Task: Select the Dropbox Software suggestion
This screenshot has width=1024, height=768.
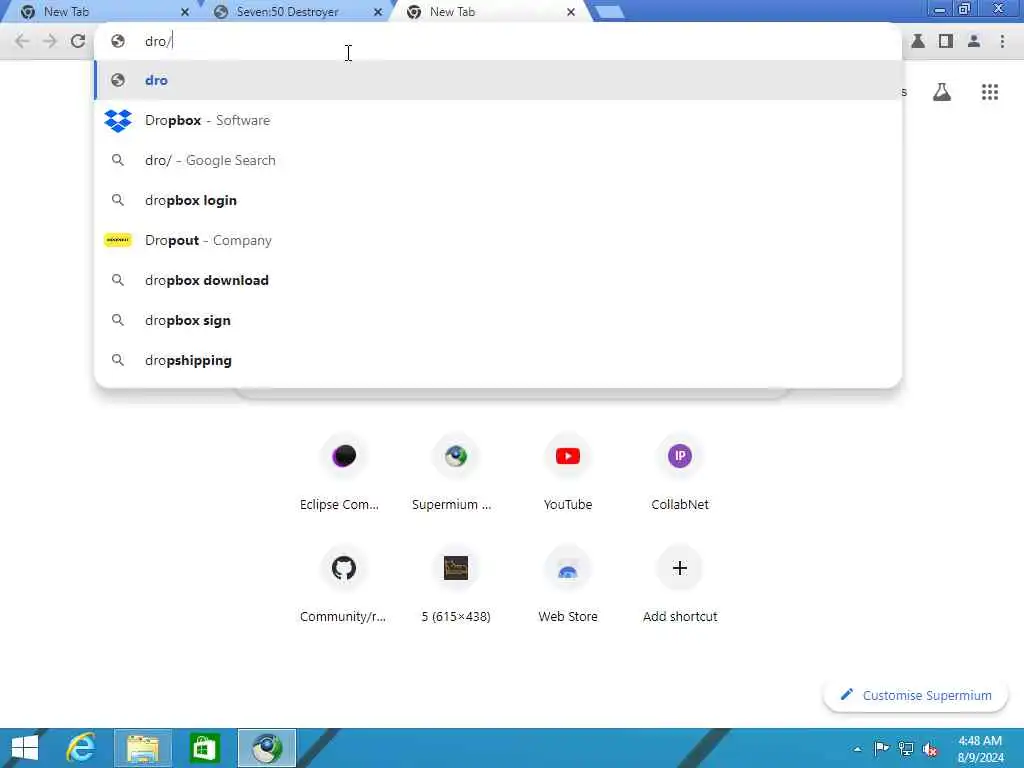Action: click(498, 120)
